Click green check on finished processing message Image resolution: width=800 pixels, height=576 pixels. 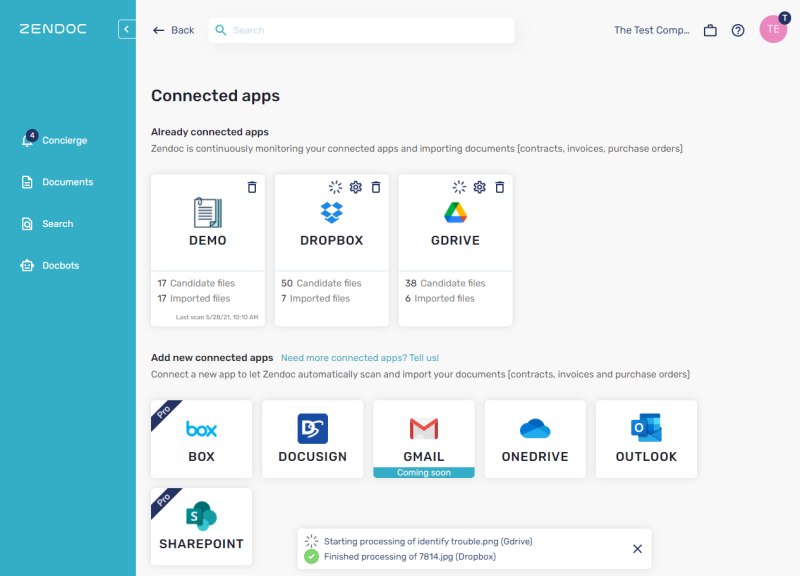[311, 557]
